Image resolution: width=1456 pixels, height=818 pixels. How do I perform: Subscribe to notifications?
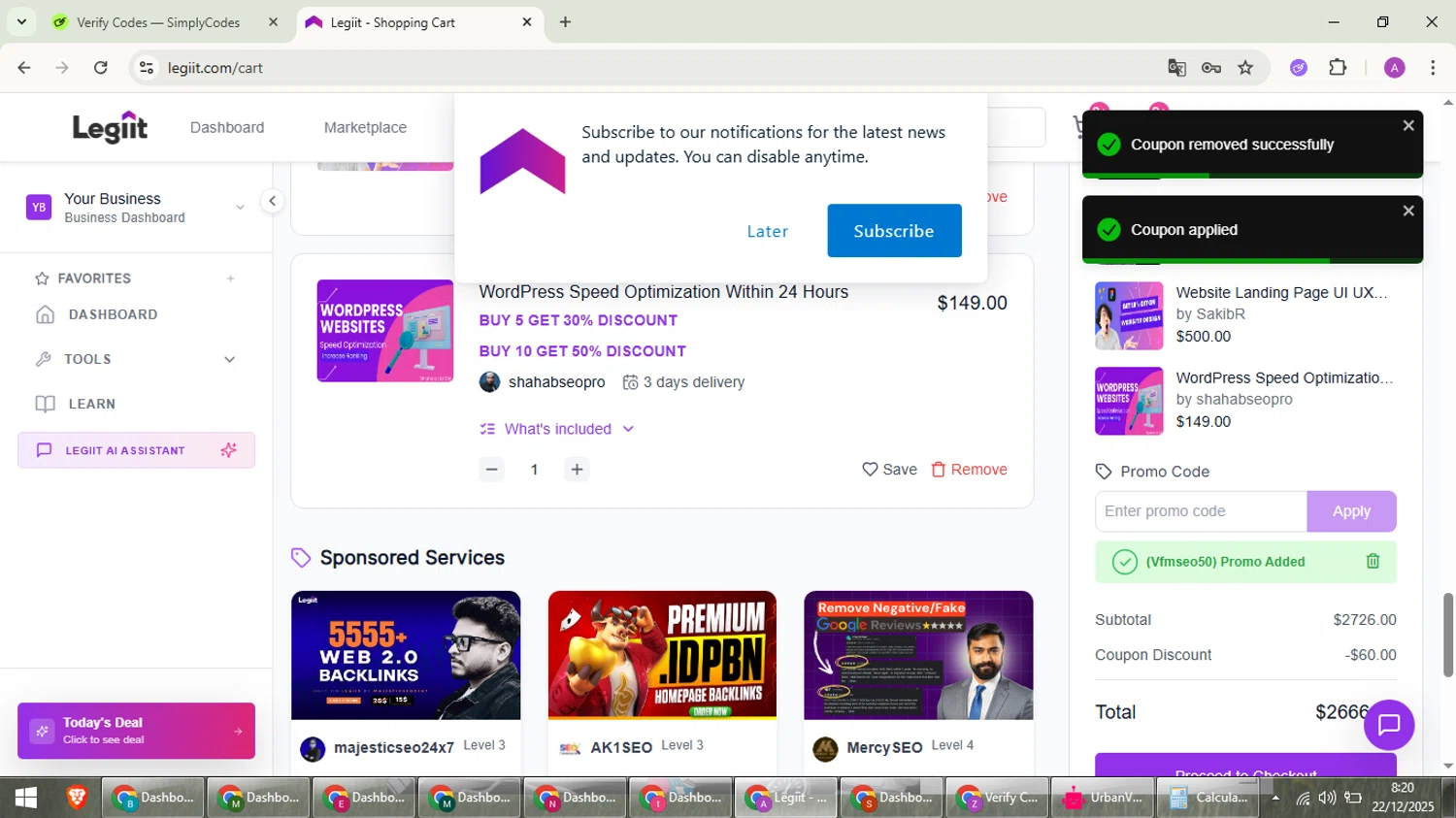coord(894,231)
